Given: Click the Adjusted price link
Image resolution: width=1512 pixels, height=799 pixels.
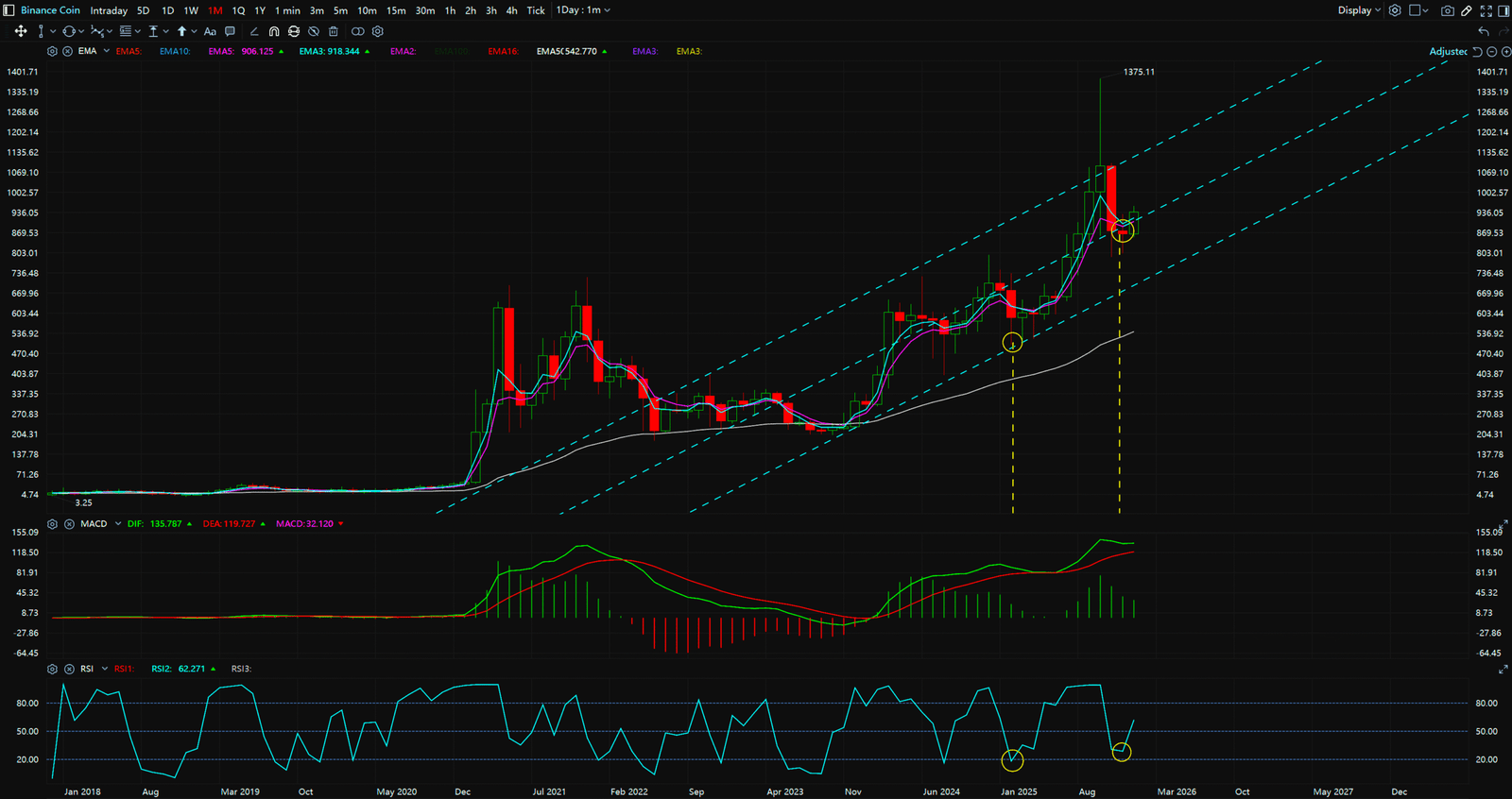Looking at the screenshot, I should pyautogui.click(x=1447, y=51).
